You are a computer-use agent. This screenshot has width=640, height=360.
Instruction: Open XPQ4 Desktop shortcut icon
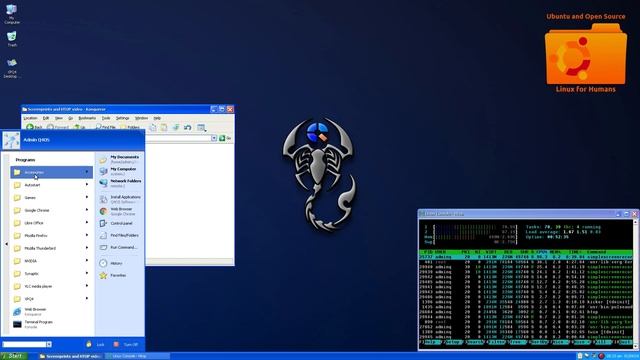point(12,68)
